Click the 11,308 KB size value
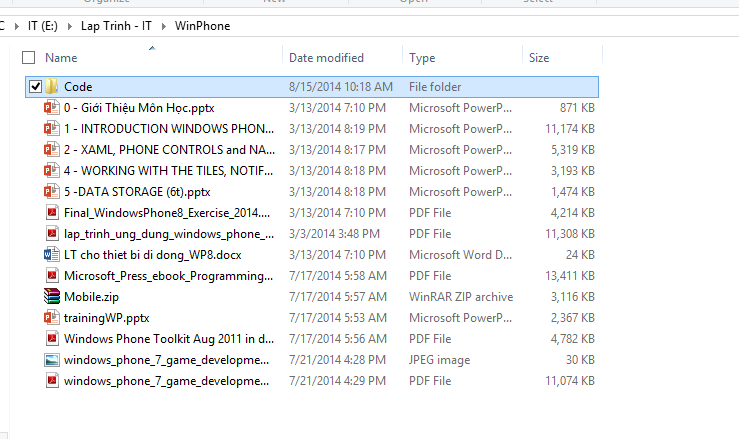739x439 pixels. [570, 233]
